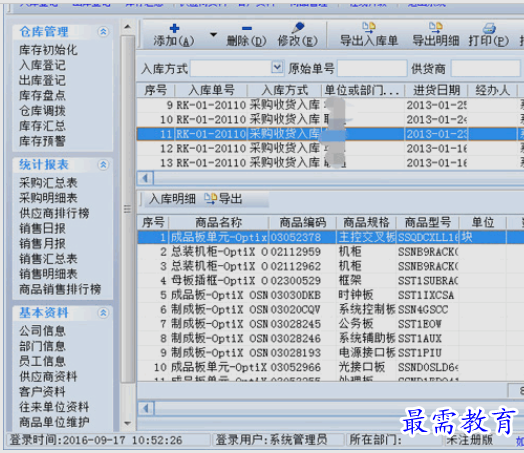The width and height of the screenshot is (524, 453).
Task: Focus the 原始单号 input field
Action: point(372,69)
